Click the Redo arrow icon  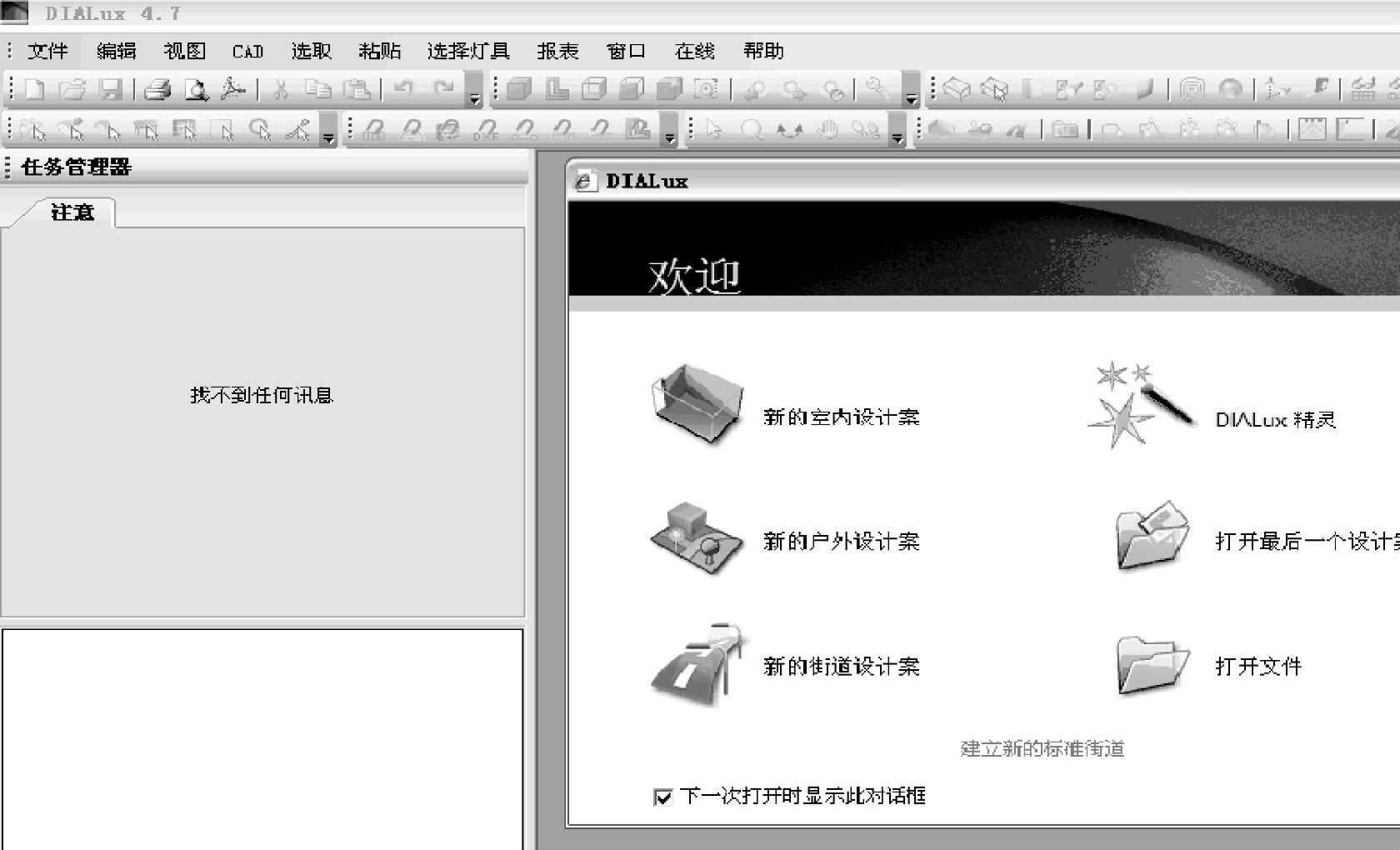pyautogui.click(x=443, y=88)
